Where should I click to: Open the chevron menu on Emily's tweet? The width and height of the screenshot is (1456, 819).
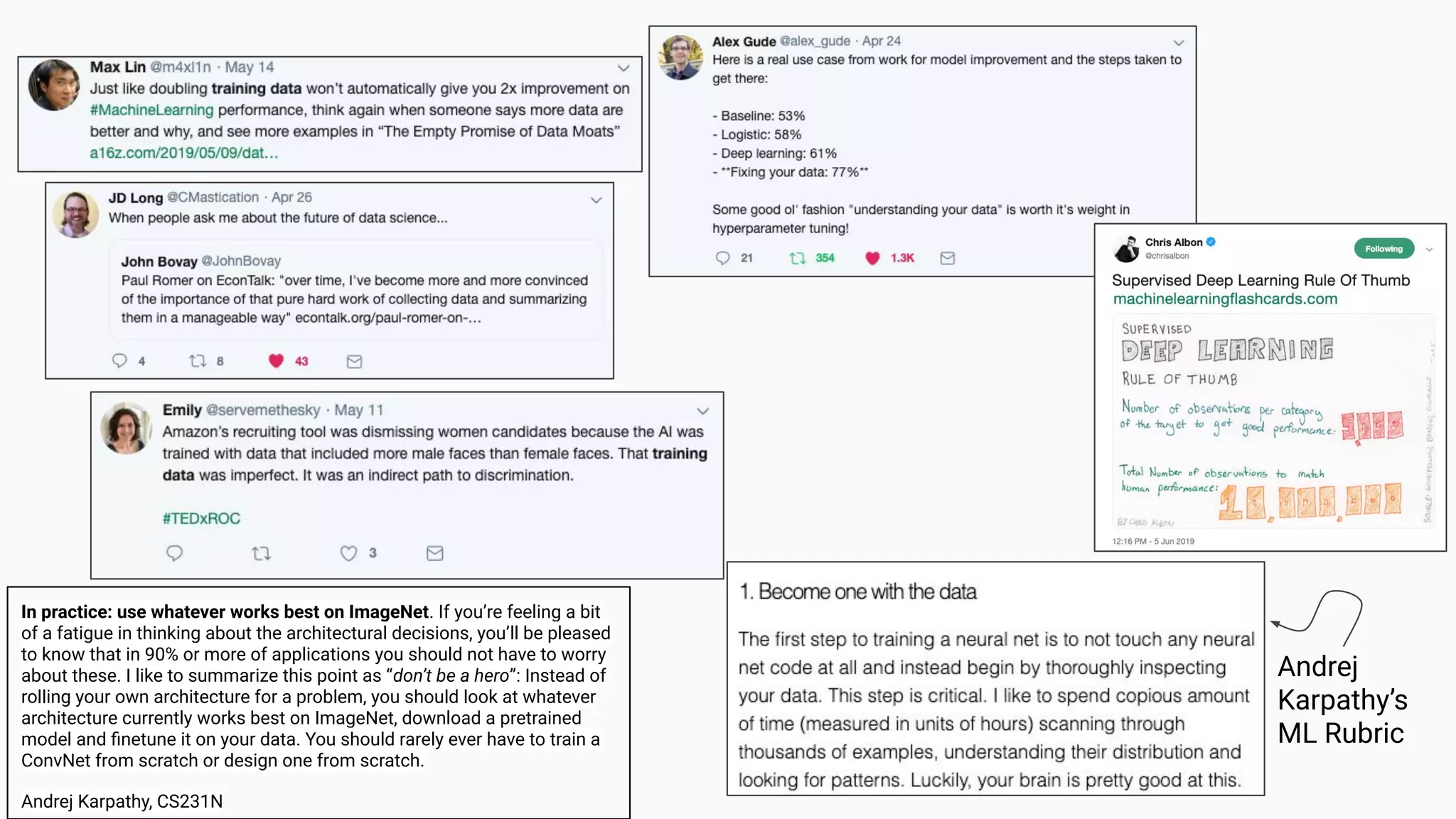pyautogui.click(x=702, y=411)
